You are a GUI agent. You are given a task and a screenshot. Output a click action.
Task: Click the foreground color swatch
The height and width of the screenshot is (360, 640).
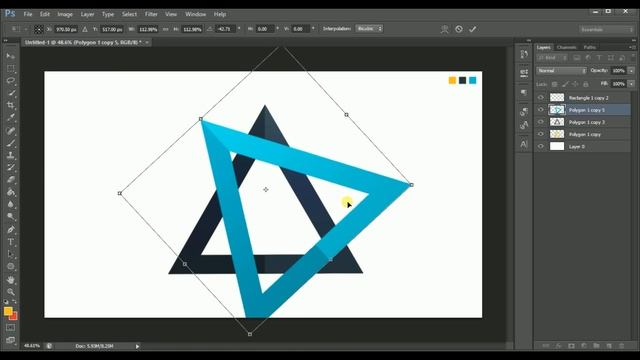coord(8,311)
